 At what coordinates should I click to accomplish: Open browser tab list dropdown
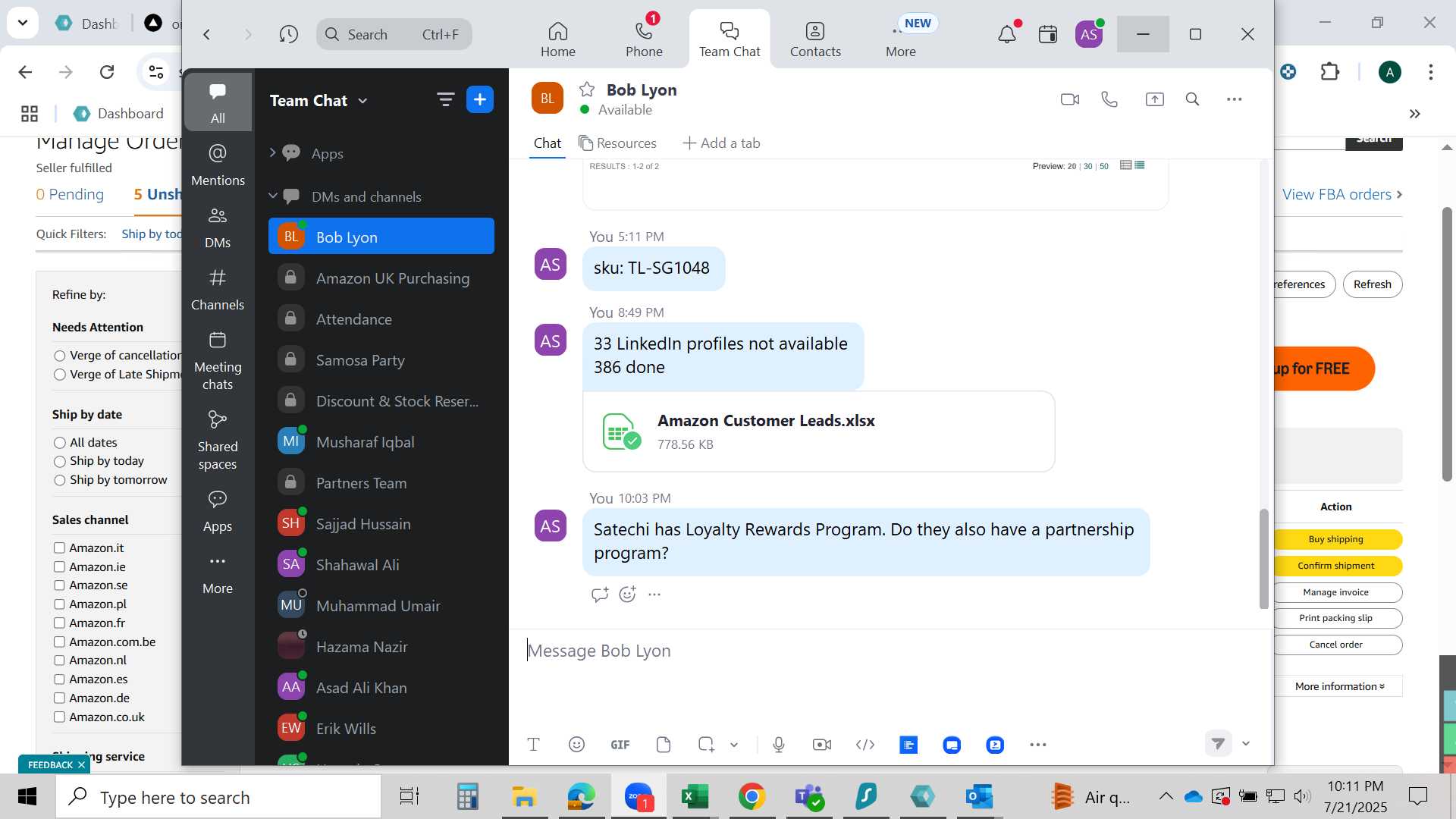23,23
